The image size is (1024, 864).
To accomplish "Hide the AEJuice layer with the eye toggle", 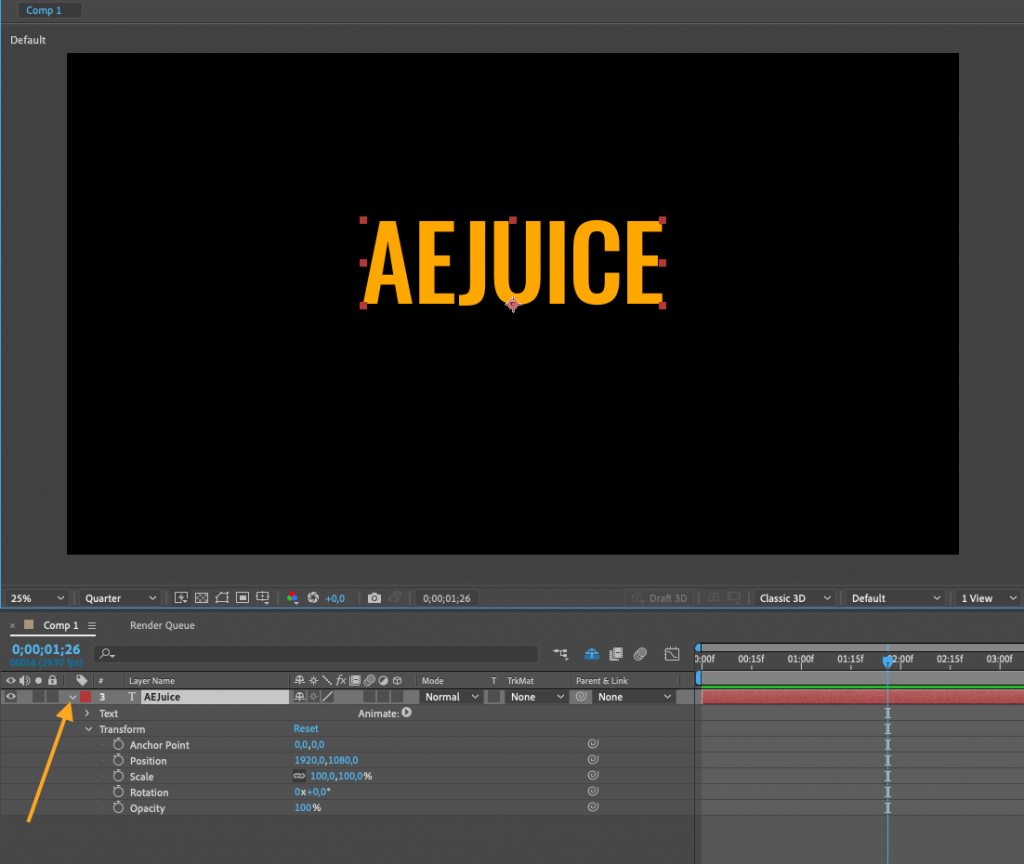I will 10,696.
